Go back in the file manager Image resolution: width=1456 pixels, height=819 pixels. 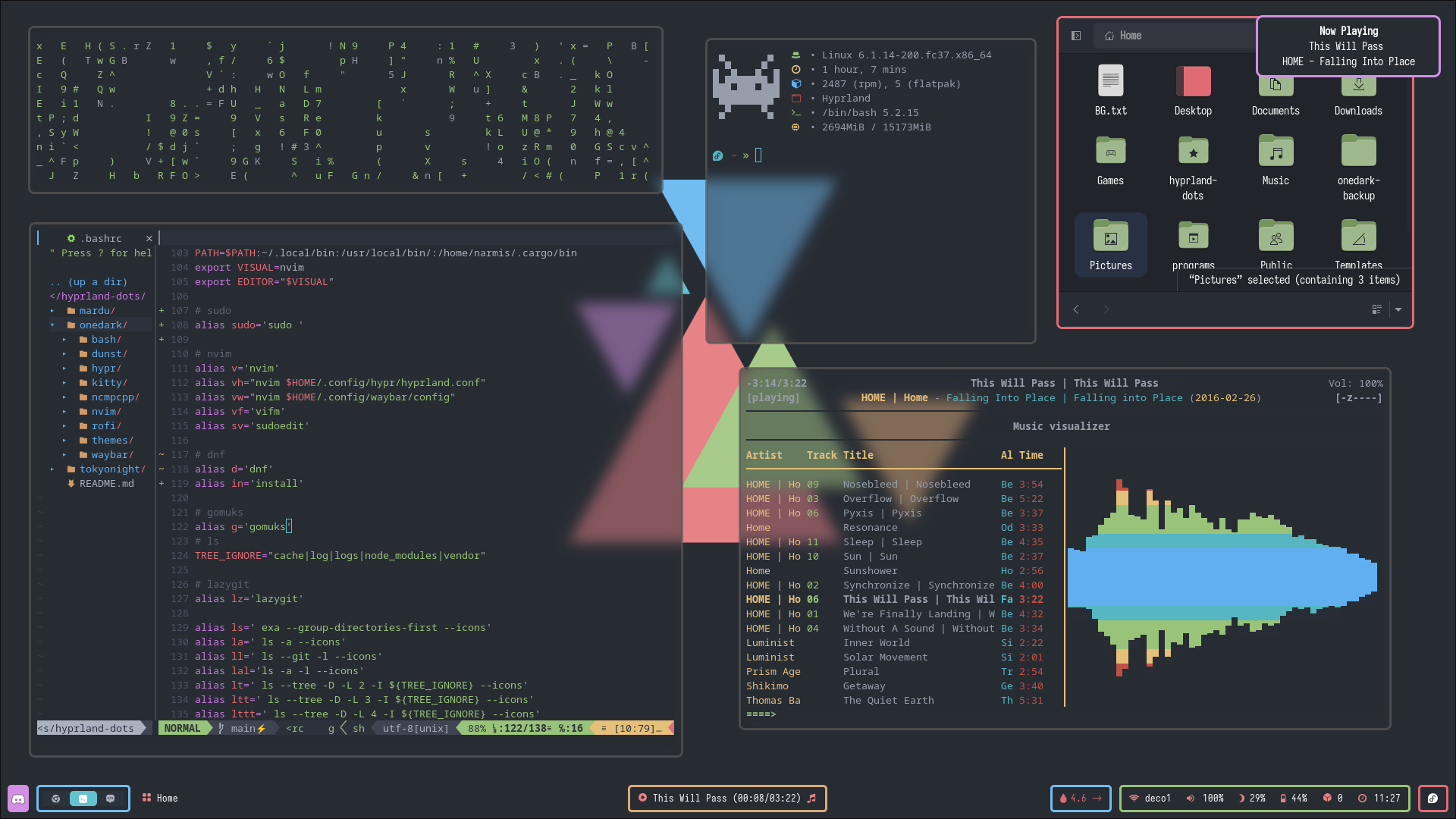1076,309
